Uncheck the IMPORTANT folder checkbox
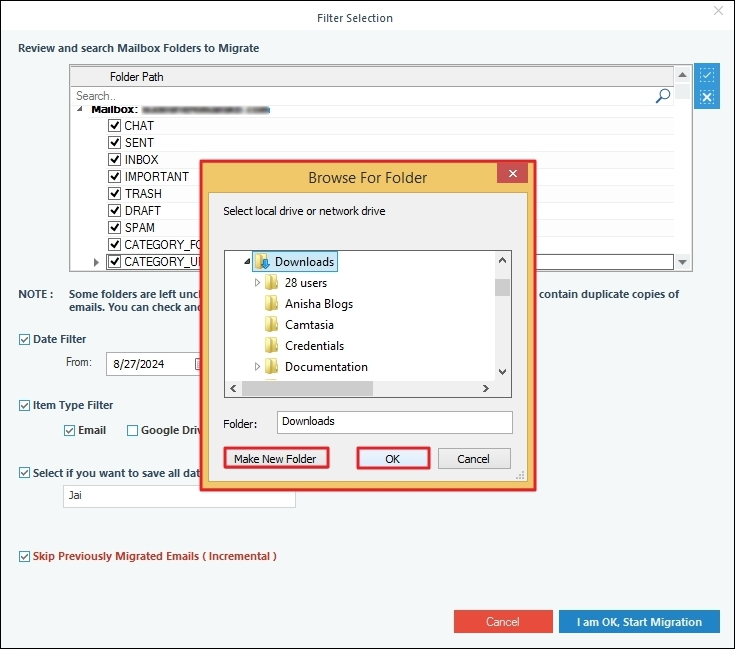The width and height of the screenshot is (735, 649). click(114, 176)
